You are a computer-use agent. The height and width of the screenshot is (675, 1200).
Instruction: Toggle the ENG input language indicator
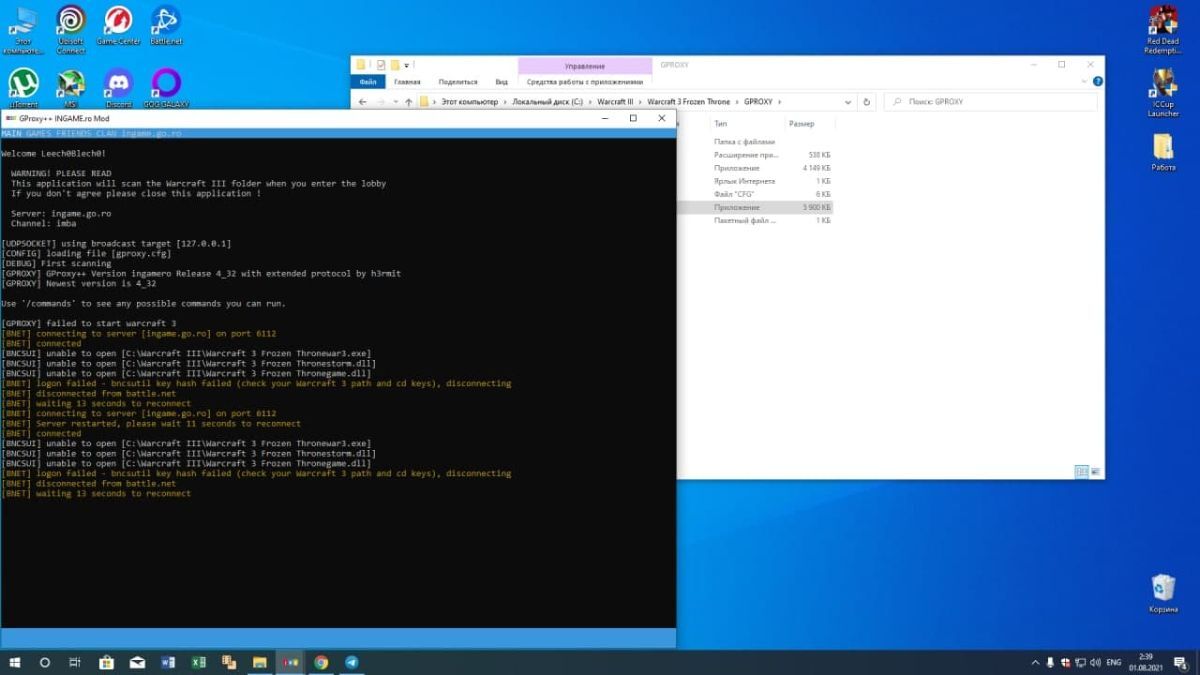[x=1112, y=662]
